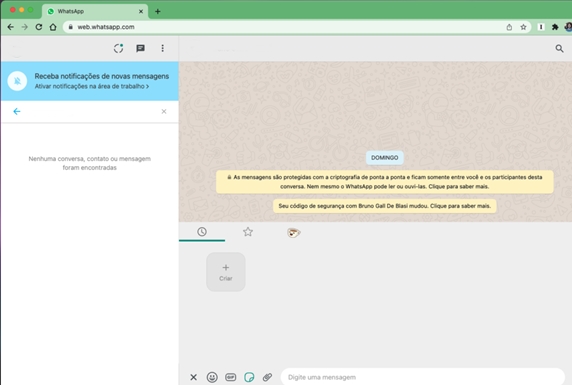572x385 pixels.
Task: Close the sticker panel with X
Action: pos(193,377)
